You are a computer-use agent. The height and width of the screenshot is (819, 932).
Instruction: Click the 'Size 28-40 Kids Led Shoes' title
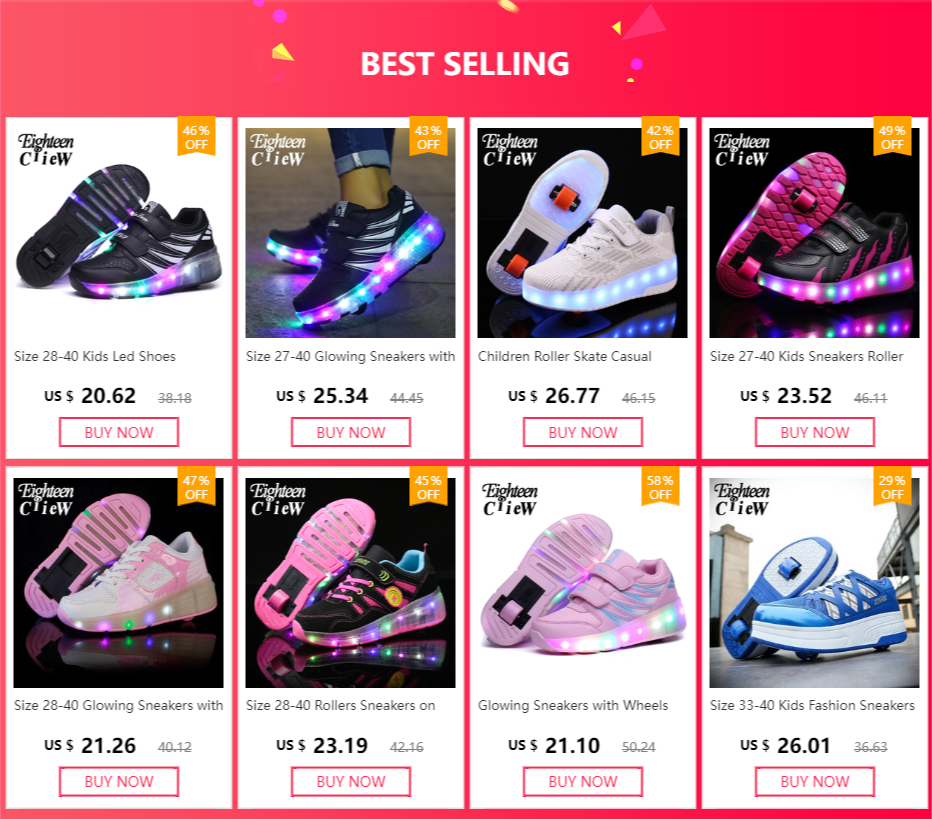pos(95,356)
